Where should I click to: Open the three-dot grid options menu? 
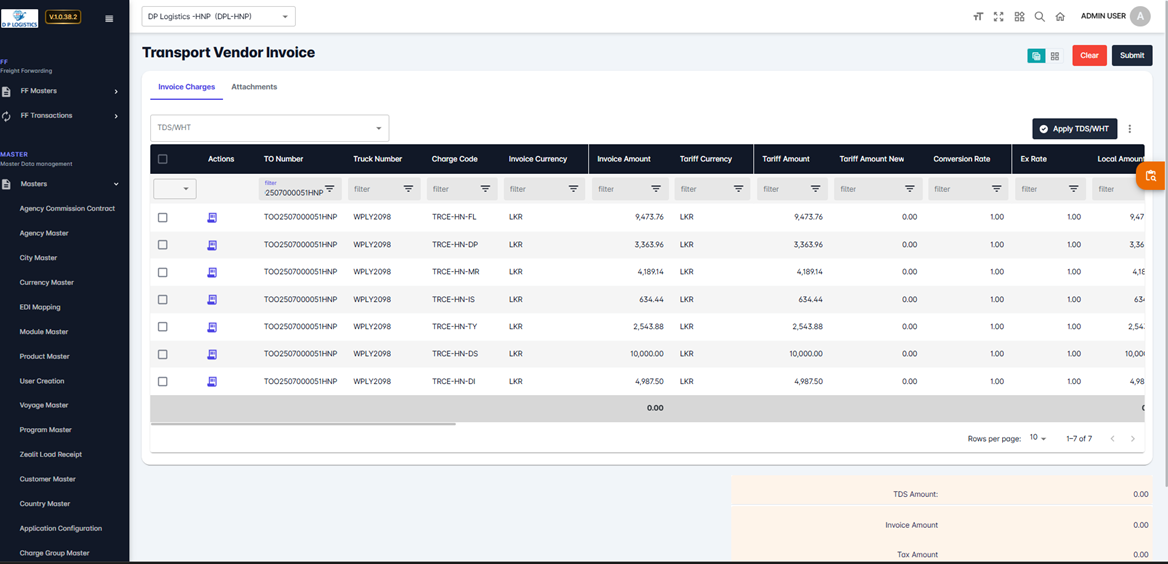[x=1130, y=129]
